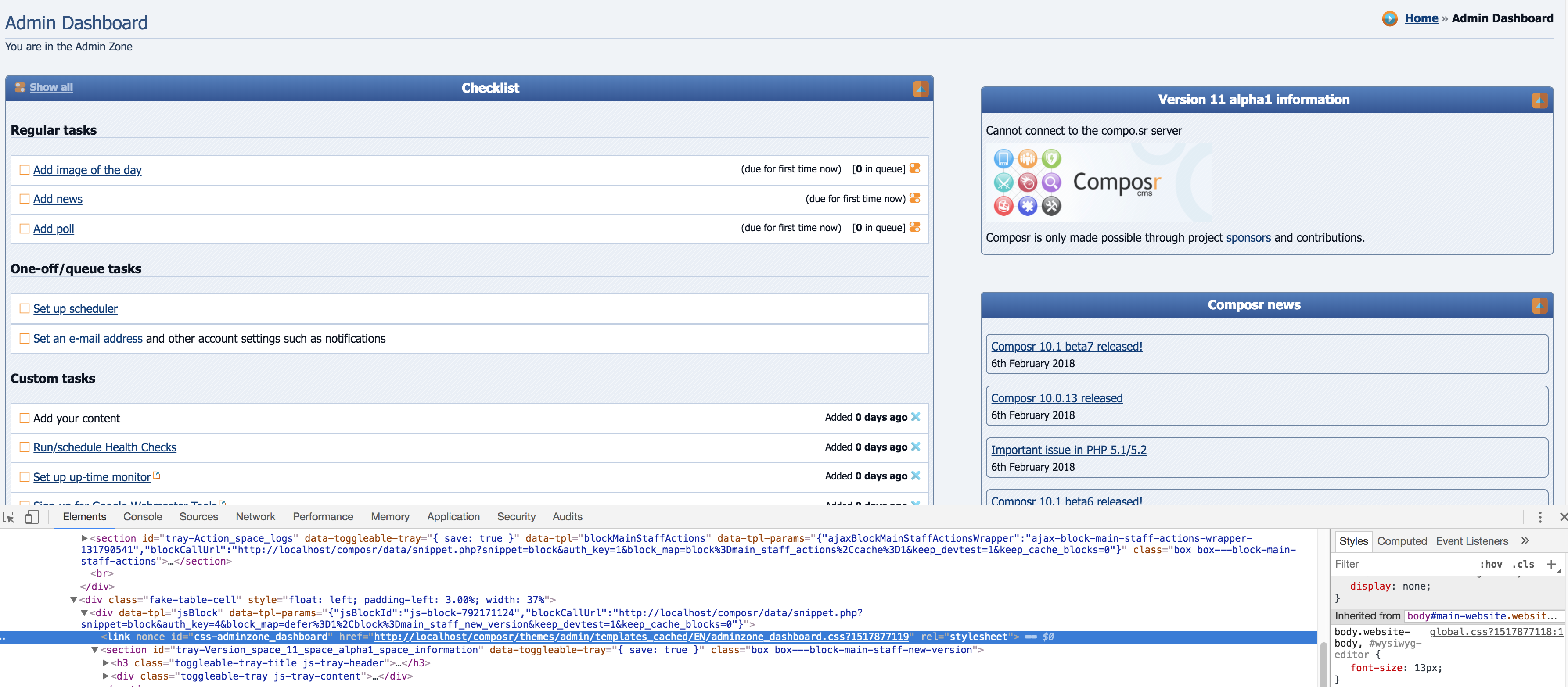Image resolution: width=1568 pixels, height=687 pixels.
Task: Tick the 'Set up scheduler' checkbox
Action: click(24, 308)
